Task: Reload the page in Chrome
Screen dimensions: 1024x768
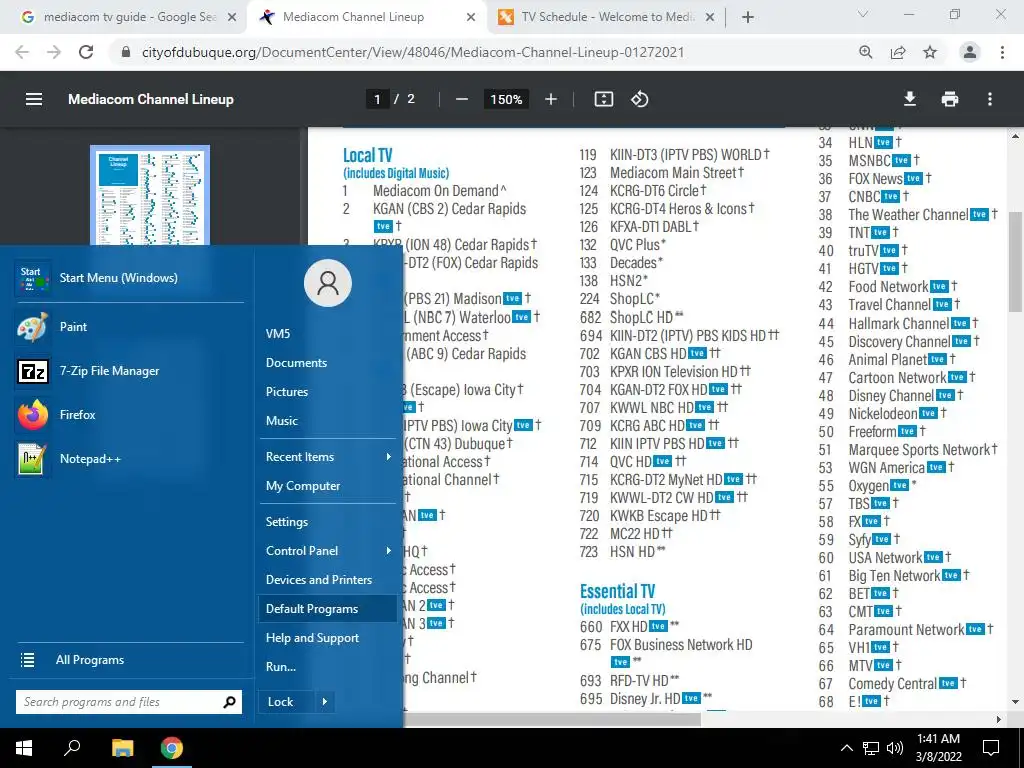Action: pos(86,52)
